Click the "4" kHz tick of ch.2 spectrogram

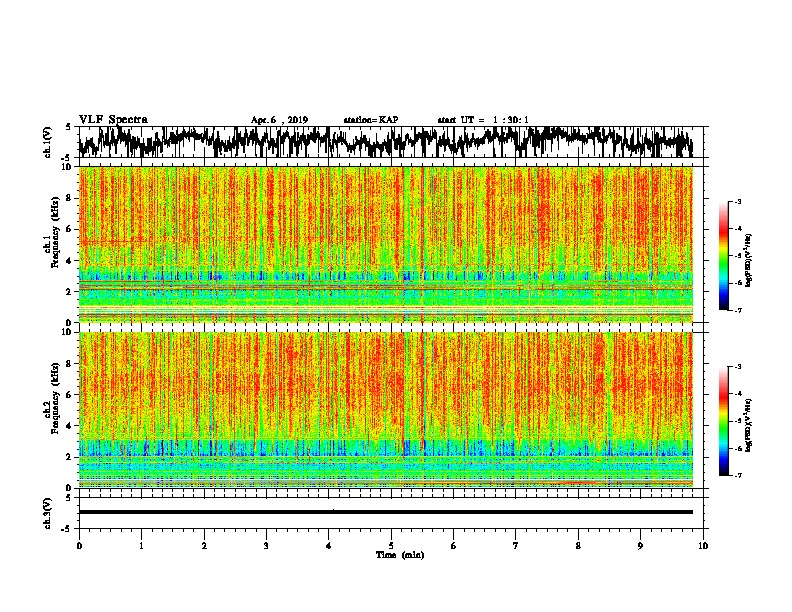[70, 426]
